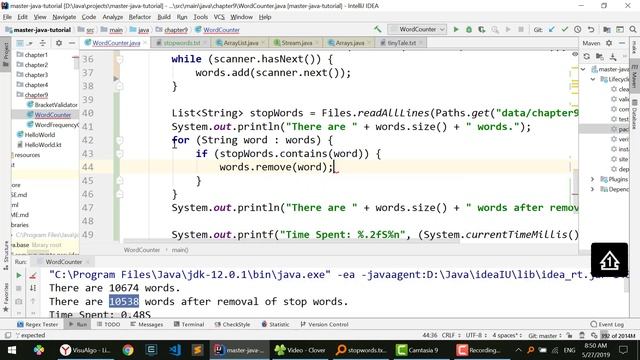
Task: Open the UTF-8 encoding selector in status bar
Action: [476, 336]
